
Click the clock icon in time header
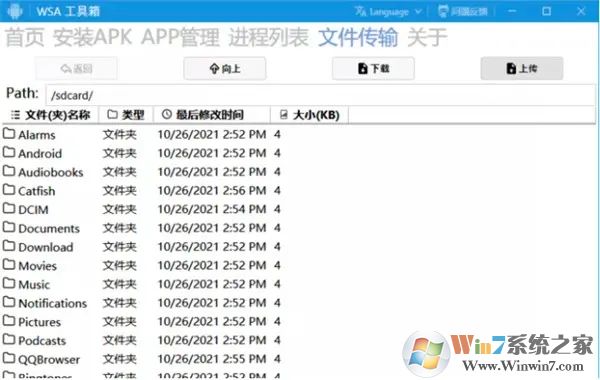[166, 114]
